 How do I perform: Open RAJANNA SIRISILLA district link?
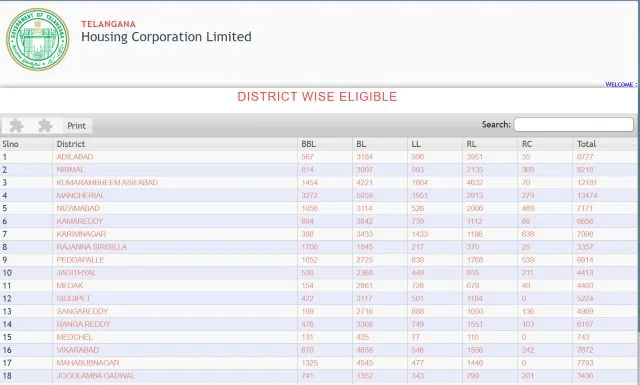pos(91,247)
